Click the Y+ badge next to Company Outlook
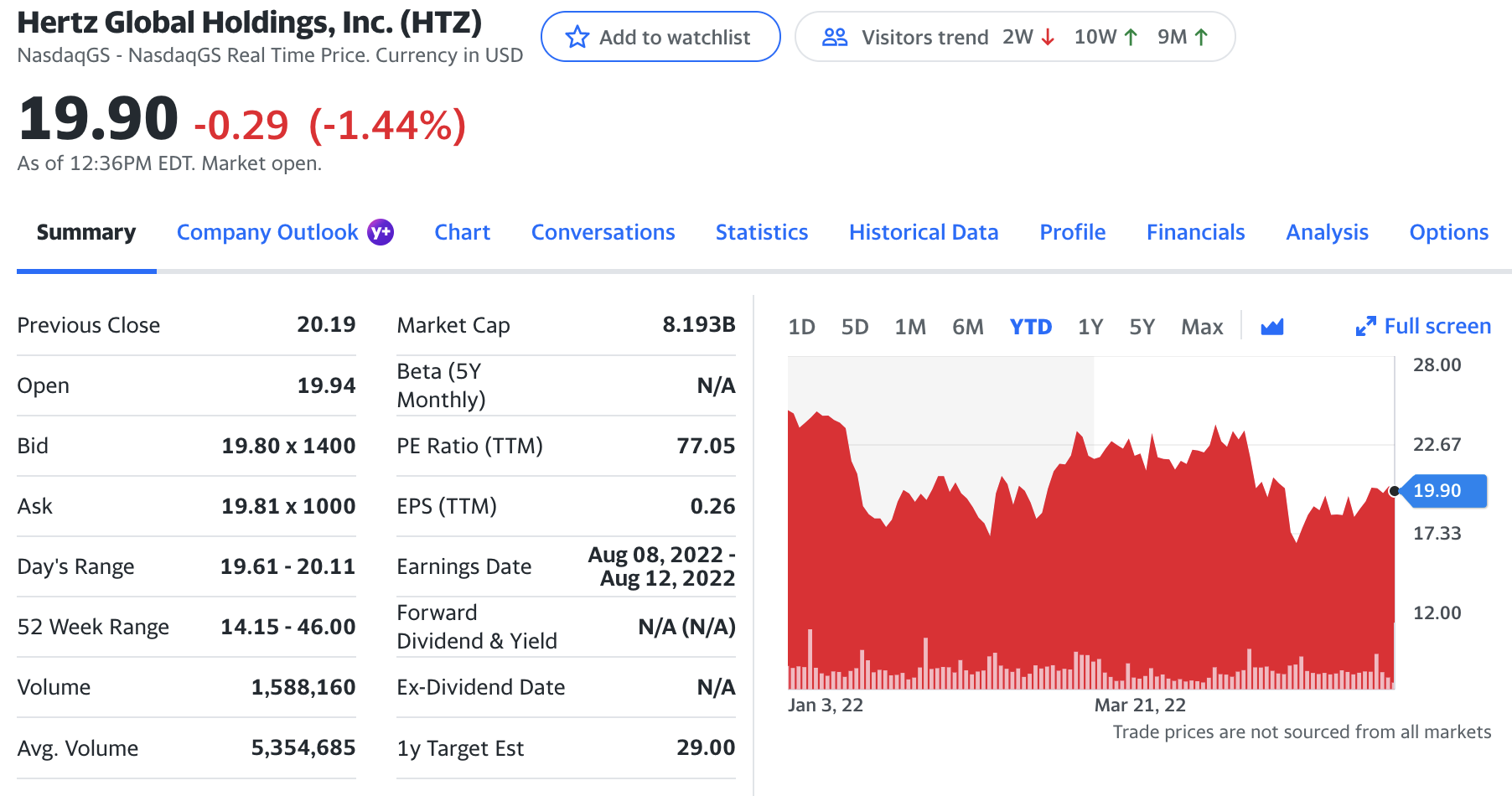This screenshot has width=1512, height=796. pos(381,231)
